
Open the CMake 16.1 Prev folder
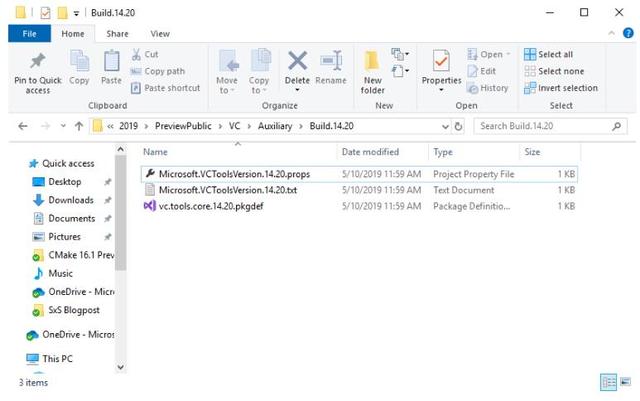point(73,255)
